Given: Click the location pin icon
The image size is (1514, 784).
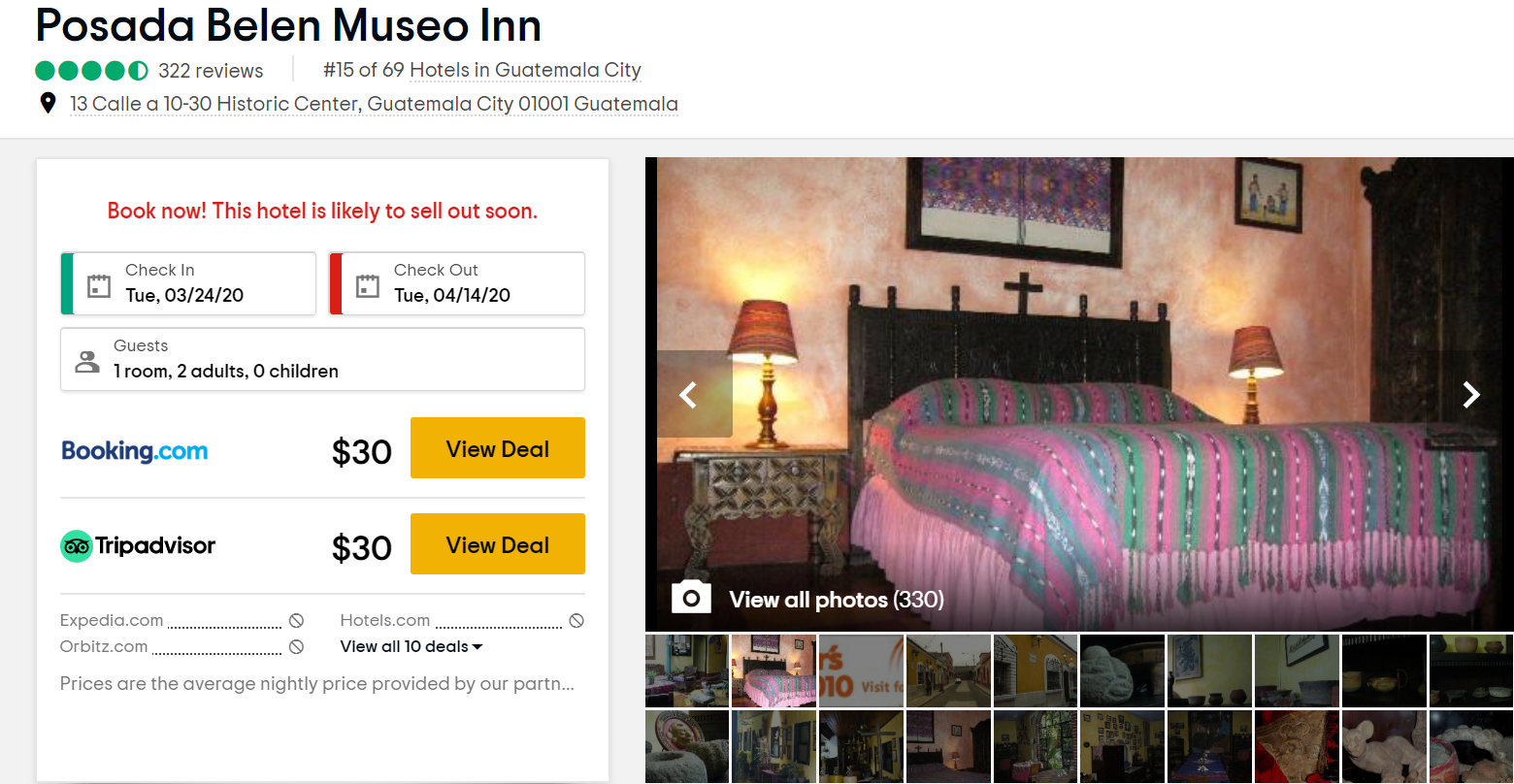Looking at the screenshot, I should point(48,103).
